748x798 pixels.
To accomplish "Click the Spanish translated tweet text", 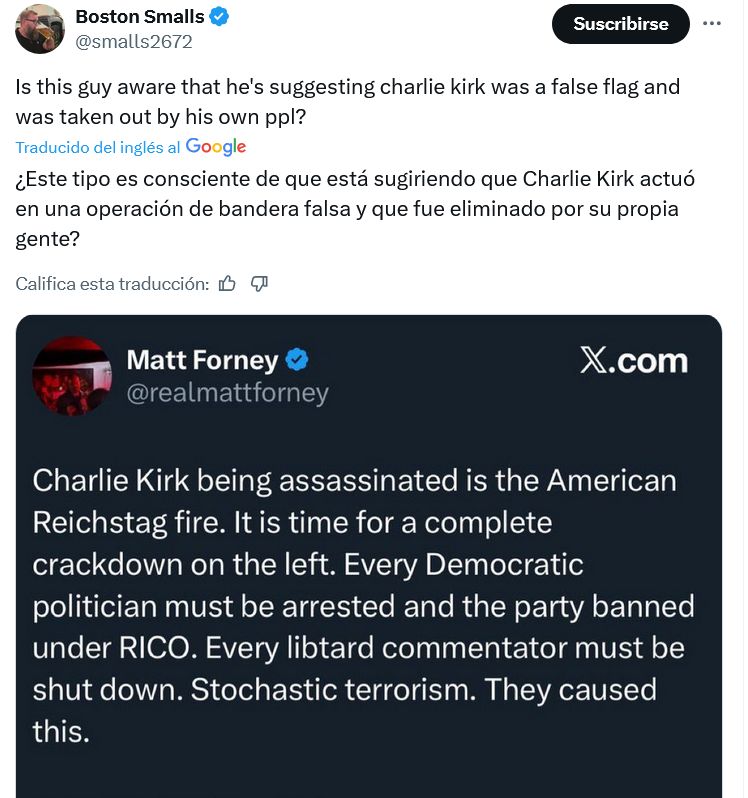I will [x=350, y=211].
